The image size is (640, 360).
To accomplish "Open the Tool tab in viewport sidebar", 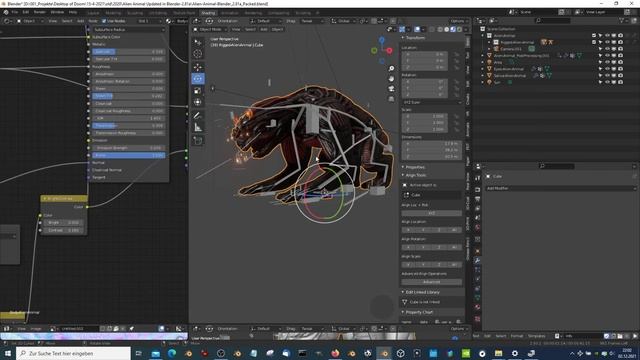I will point(467,55).
